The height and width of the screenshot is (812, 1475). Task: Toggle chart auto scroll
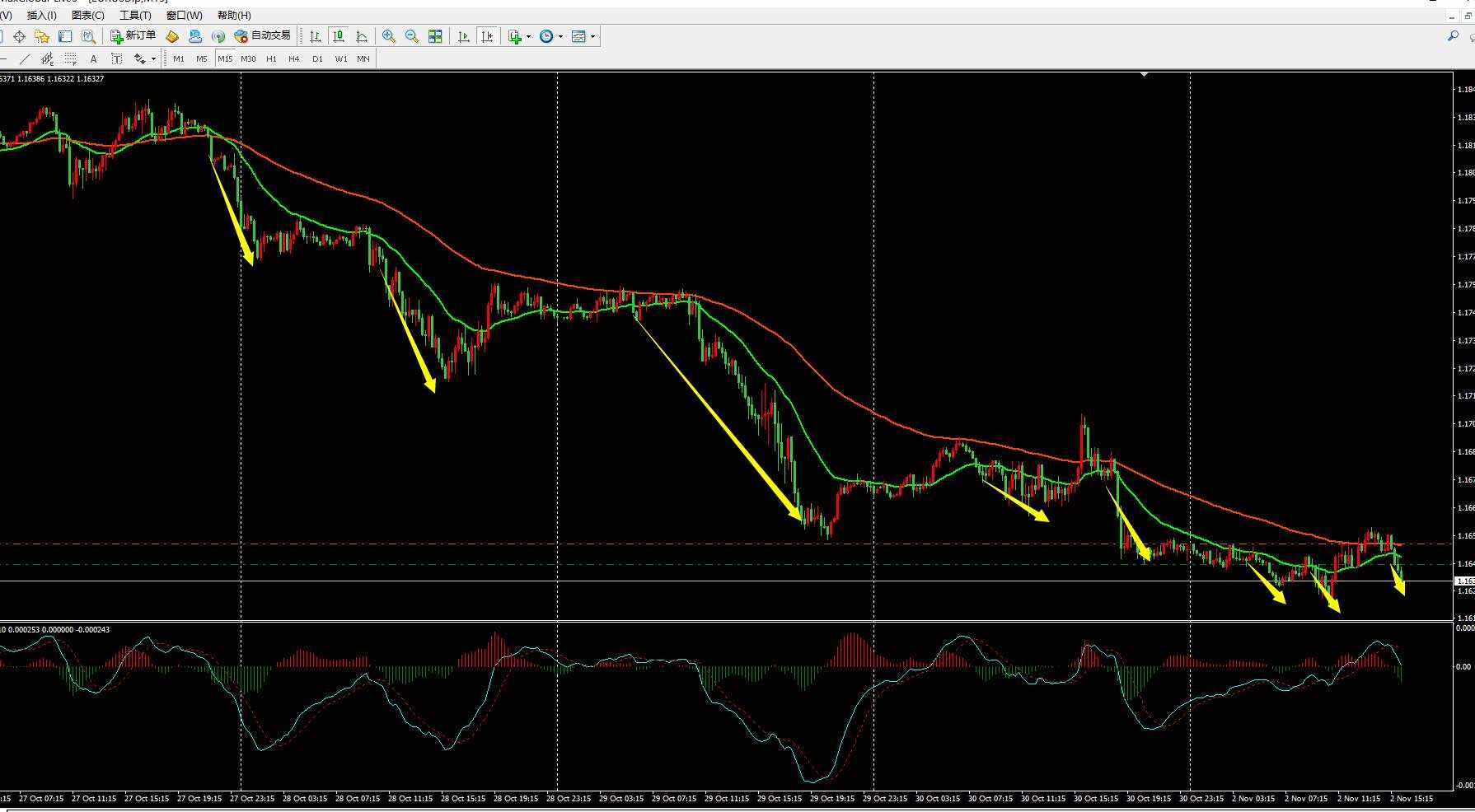(464, 36)
